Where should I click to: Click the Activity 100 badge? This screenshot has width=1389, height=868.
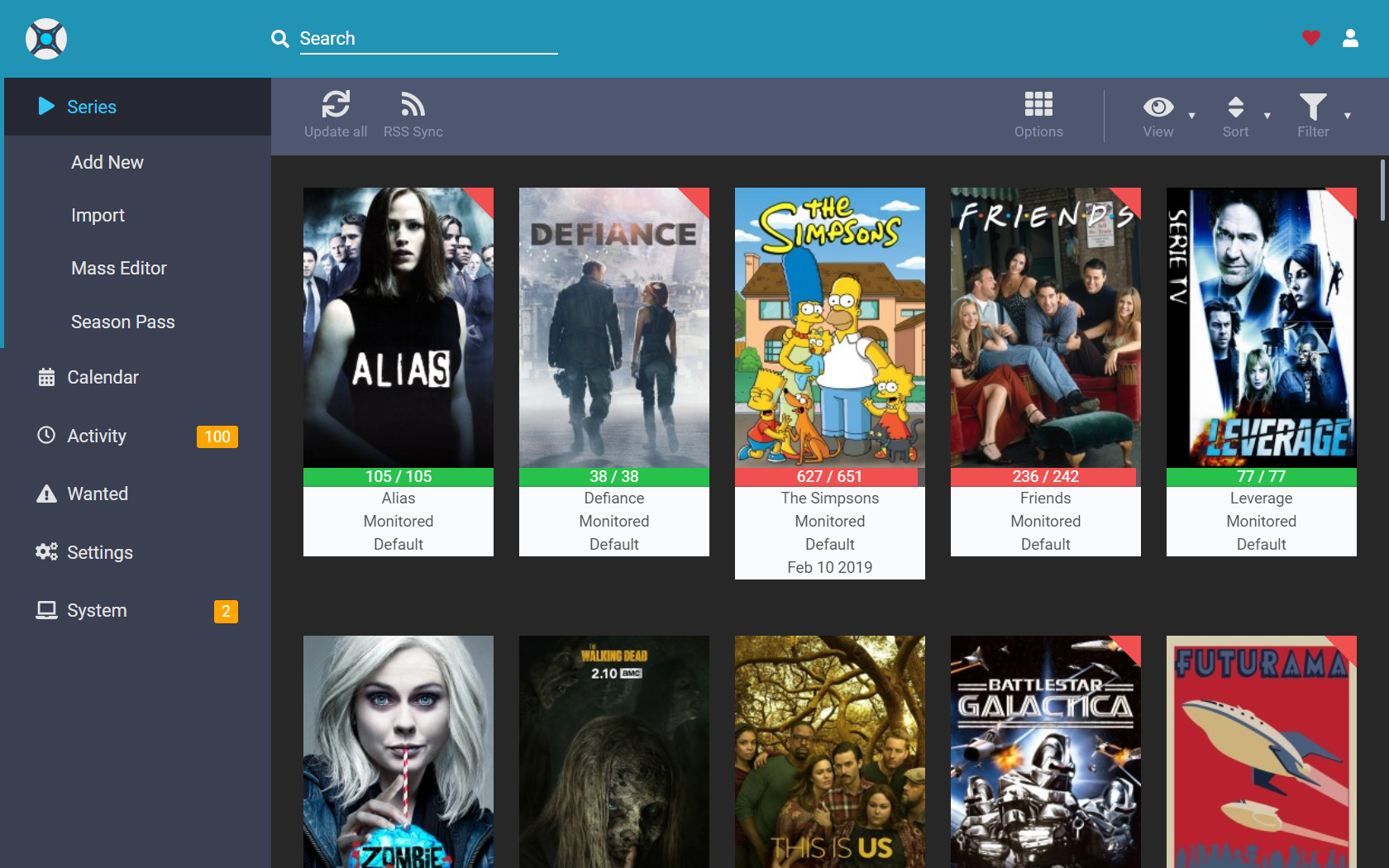pyautogui.click(x=217, y=436)
